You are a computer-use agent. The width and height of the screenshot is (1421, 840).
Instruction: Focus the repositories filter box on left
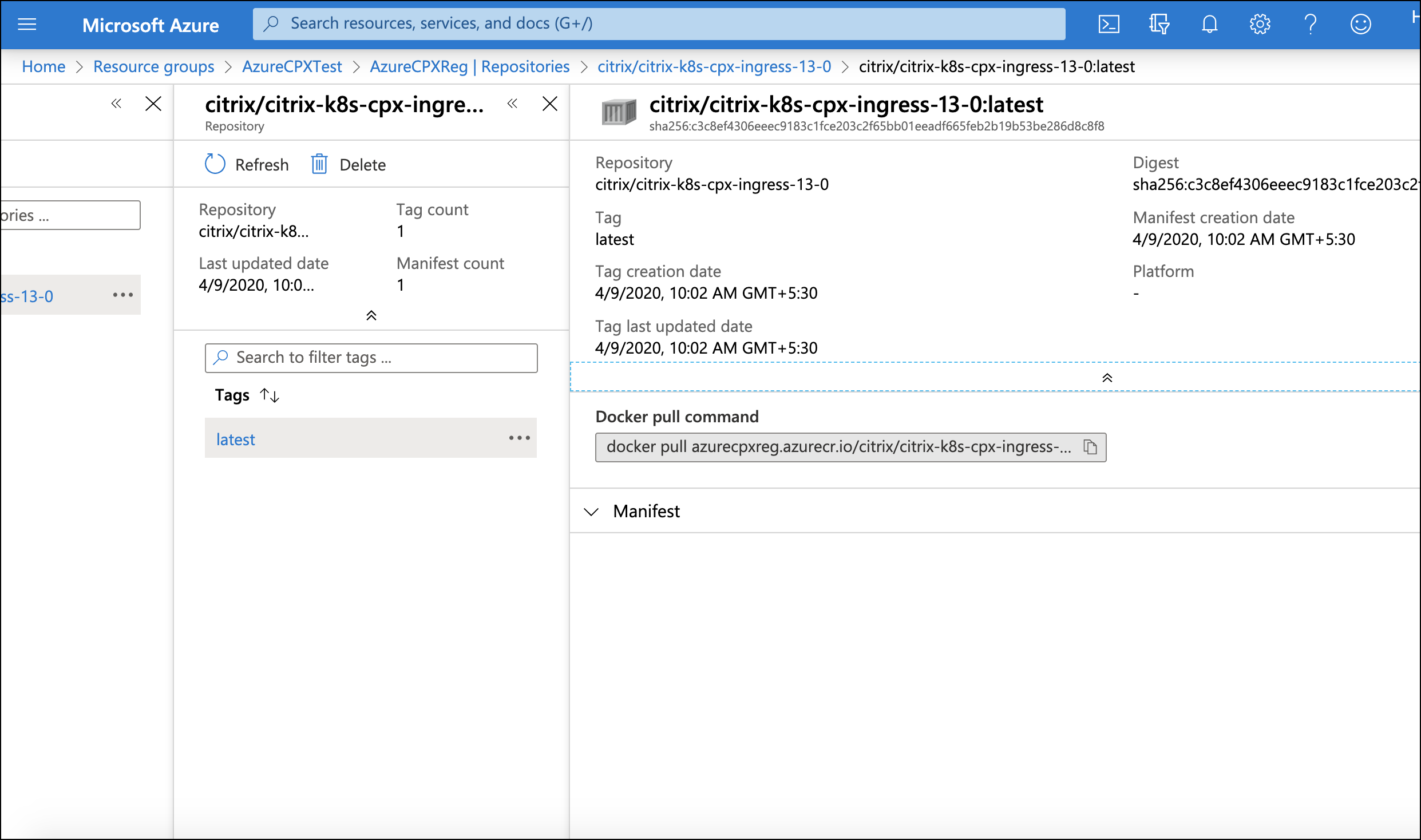coord(70,215)
